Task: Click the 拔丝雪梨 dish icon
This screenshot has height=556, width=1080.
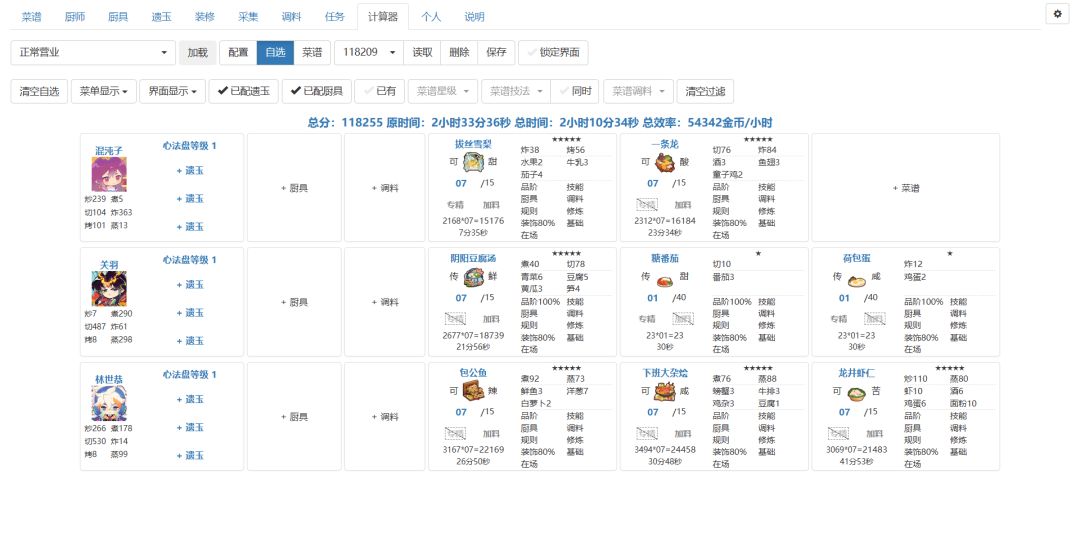Action: 474,163
